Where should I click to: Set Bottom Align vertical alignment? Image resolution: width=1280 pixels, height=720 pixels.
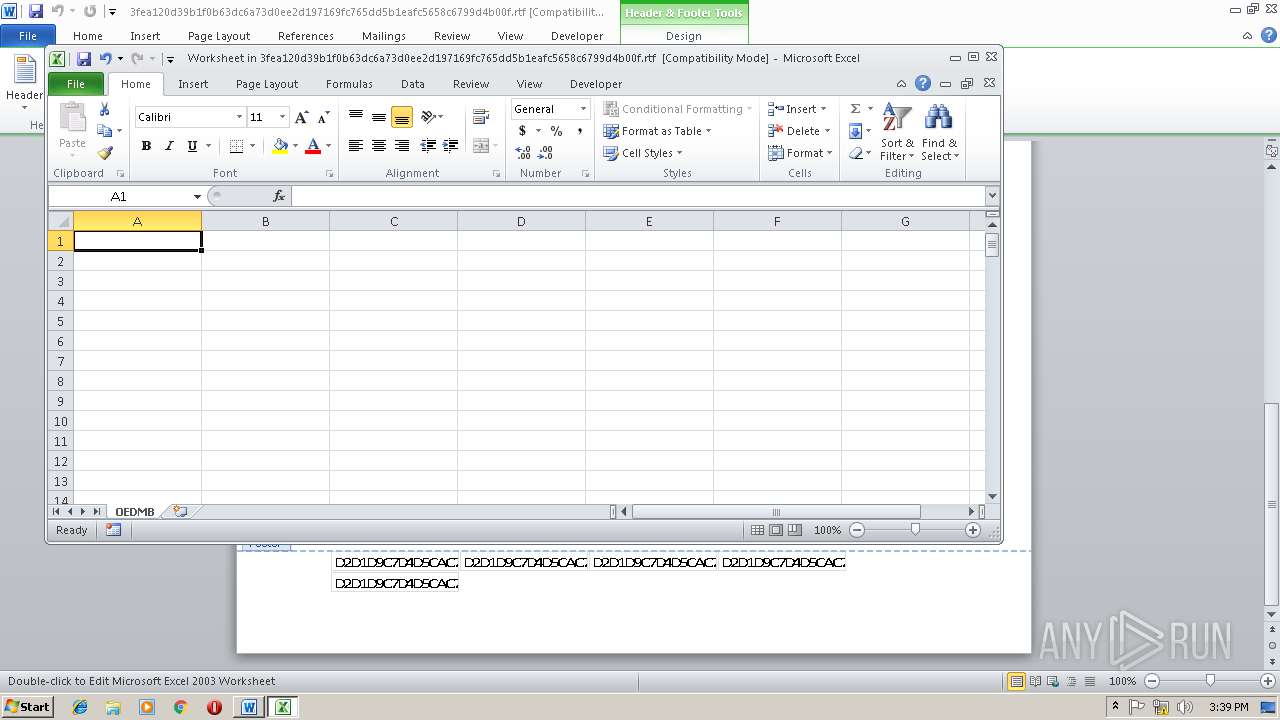click(x=402, y=117)
